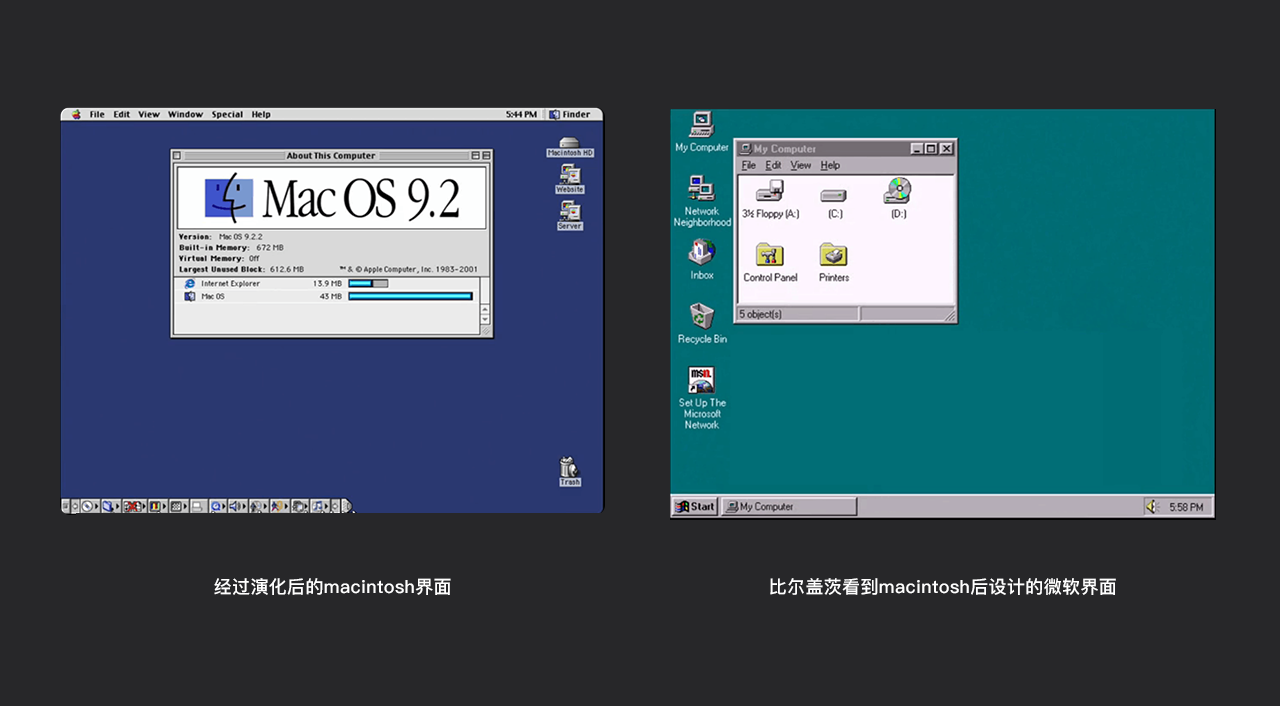Viewport: 1280px width, 706px height.
Task: Open Edit menu in My Computer window
Action: [773, 165]
